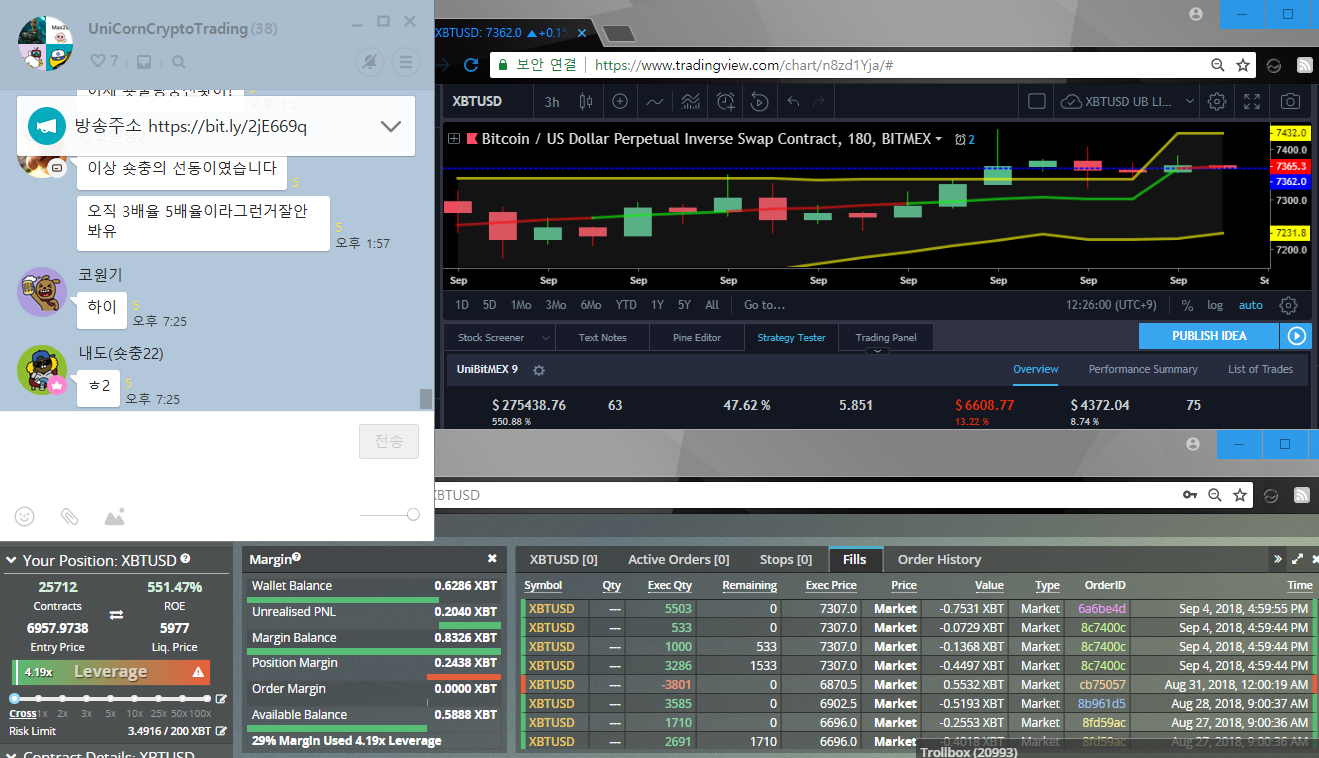The image size is (1319, 758).
Task: Open the XBTUSD UB LI saved layout dropdown
Action: click(1128, 101)
